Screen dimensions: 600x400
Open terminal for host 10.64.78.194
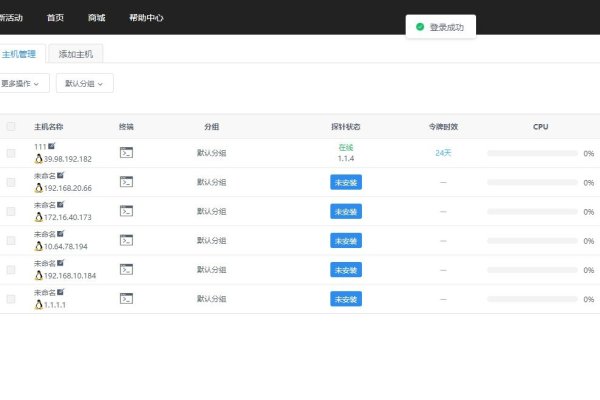126,240
